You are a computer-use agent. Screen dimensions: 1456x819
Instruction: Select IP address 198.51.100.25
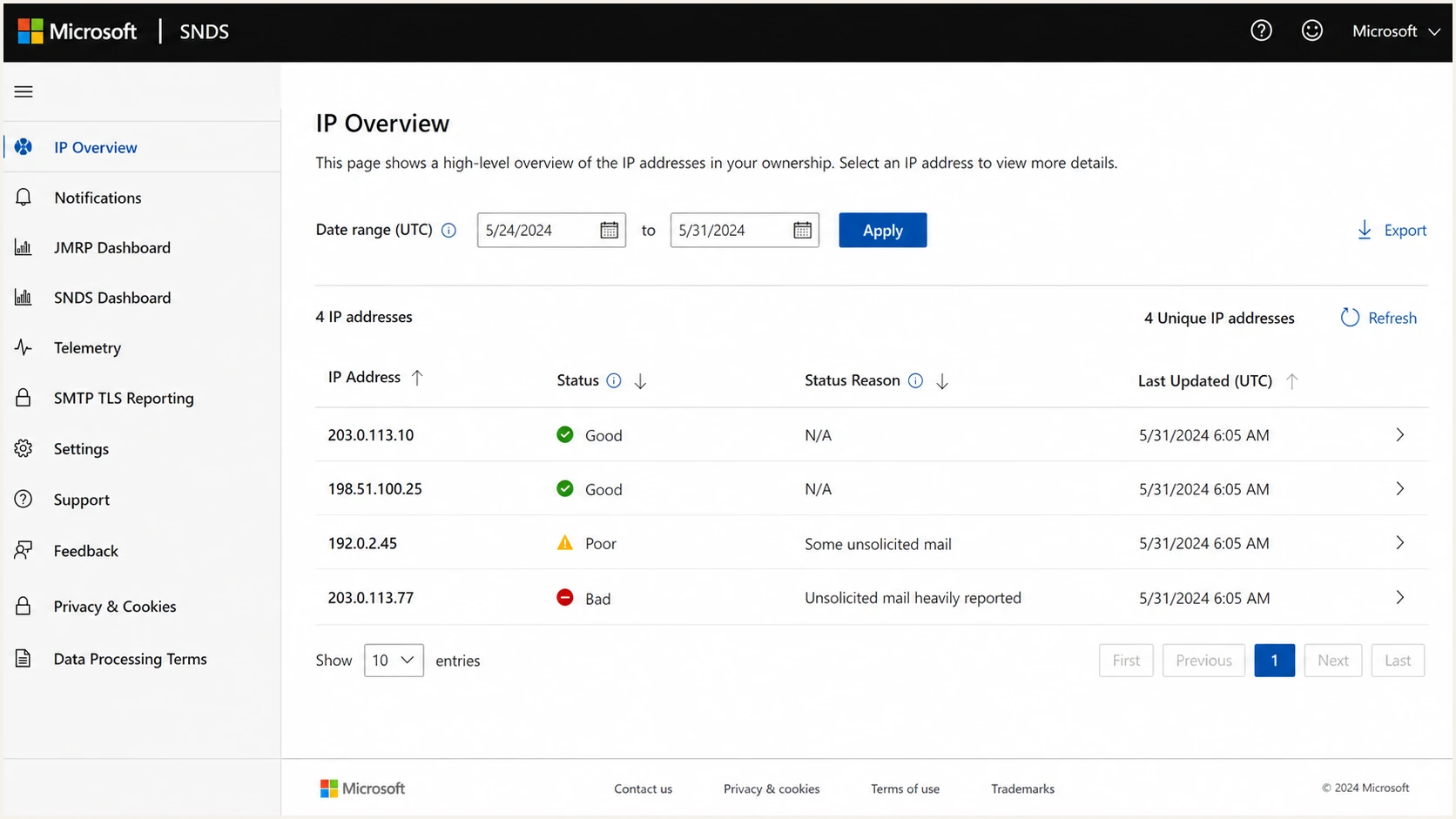375,489
